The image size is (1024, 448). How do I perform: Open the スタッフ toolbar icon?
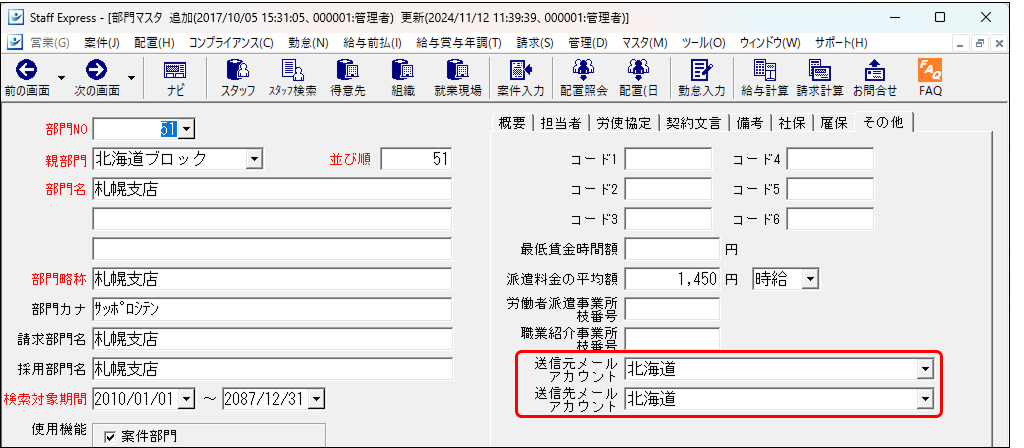point(238,71)
